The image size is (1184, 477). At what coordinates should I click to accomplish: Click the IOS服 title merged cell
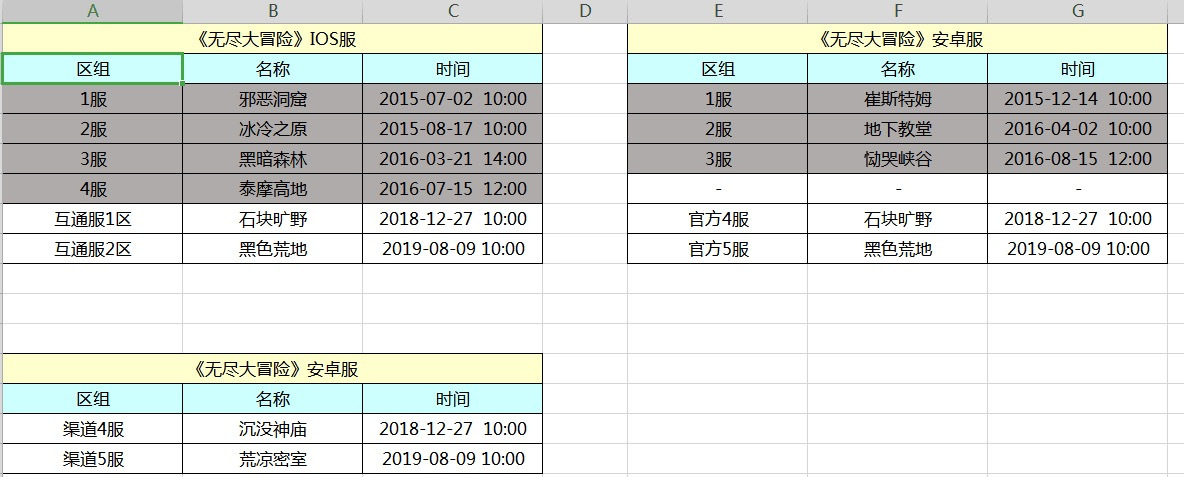pyautogui.click(x=273, y=38)
